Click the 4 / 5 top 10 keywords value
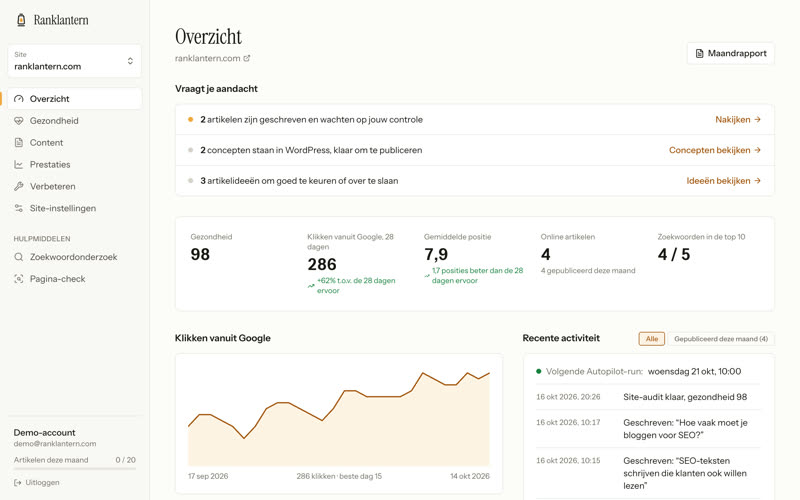Image resolution: width=800 pixels, height=500 pixels. (674, 254)
